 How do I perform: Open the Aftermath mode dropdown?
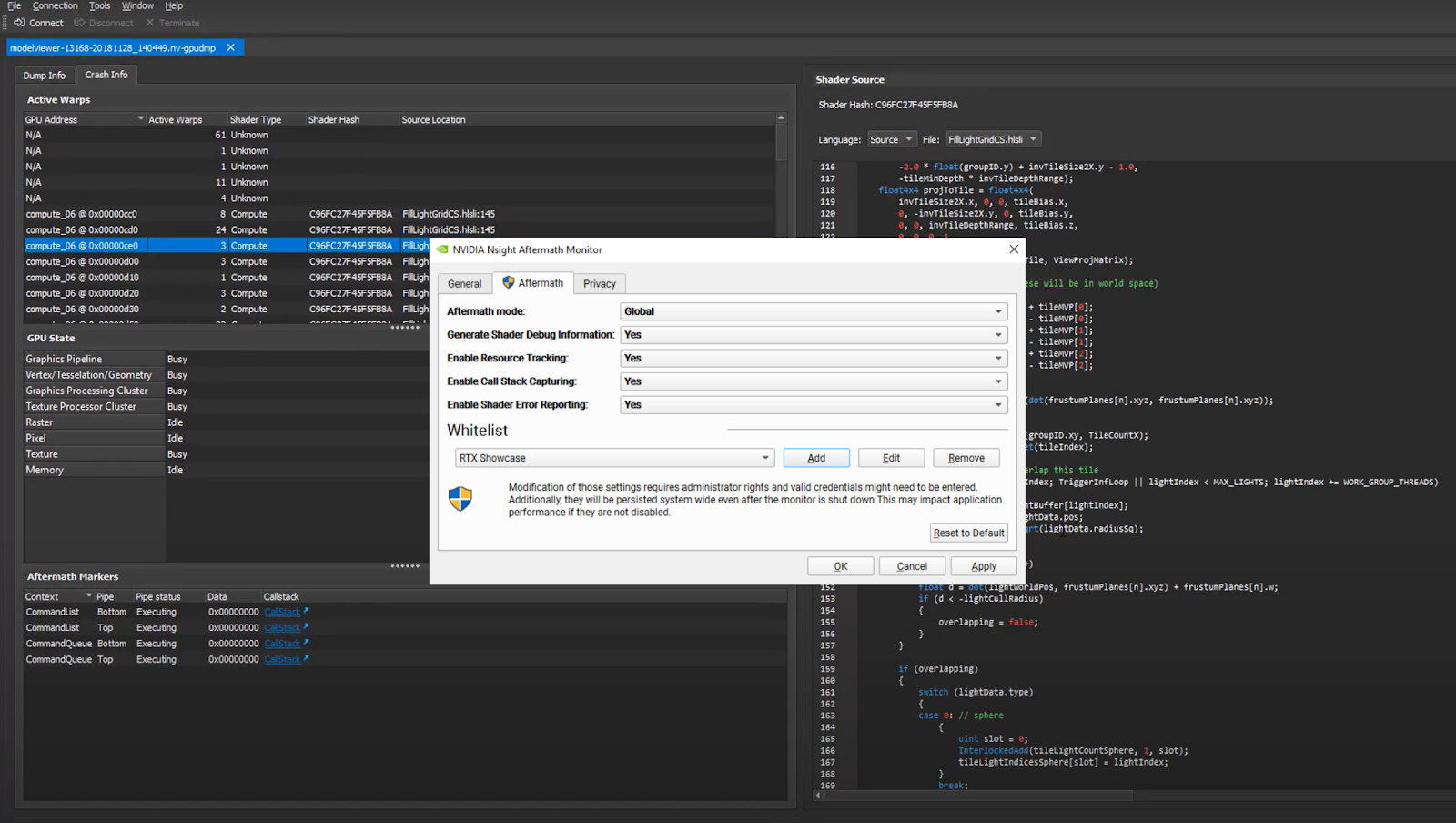coord(814,311)
